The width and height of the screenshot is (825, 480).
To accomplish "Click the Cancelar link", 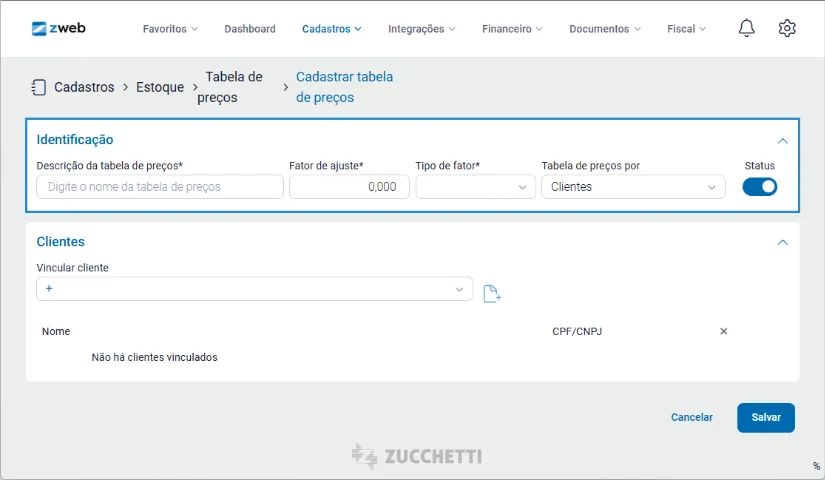I will click(691, 417).
